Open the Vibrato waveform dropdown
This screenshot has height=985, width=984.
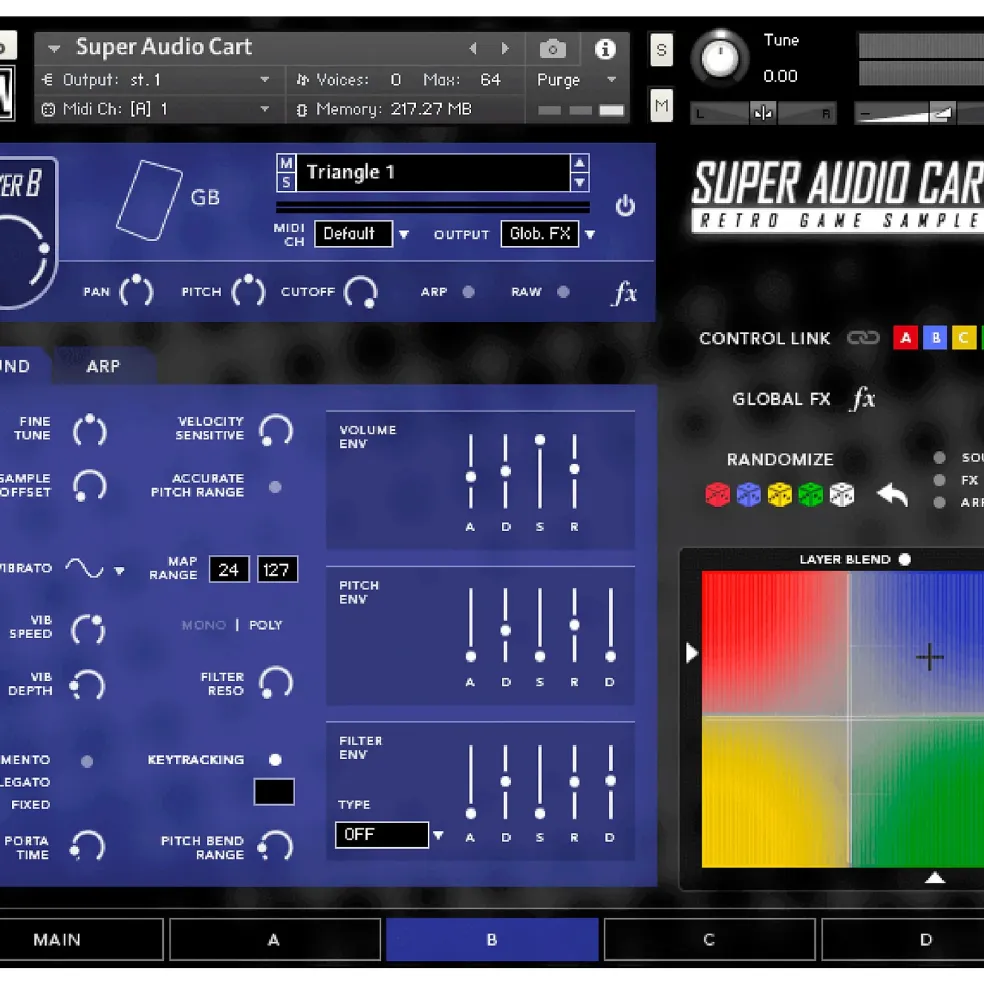[x=119, y=570]
